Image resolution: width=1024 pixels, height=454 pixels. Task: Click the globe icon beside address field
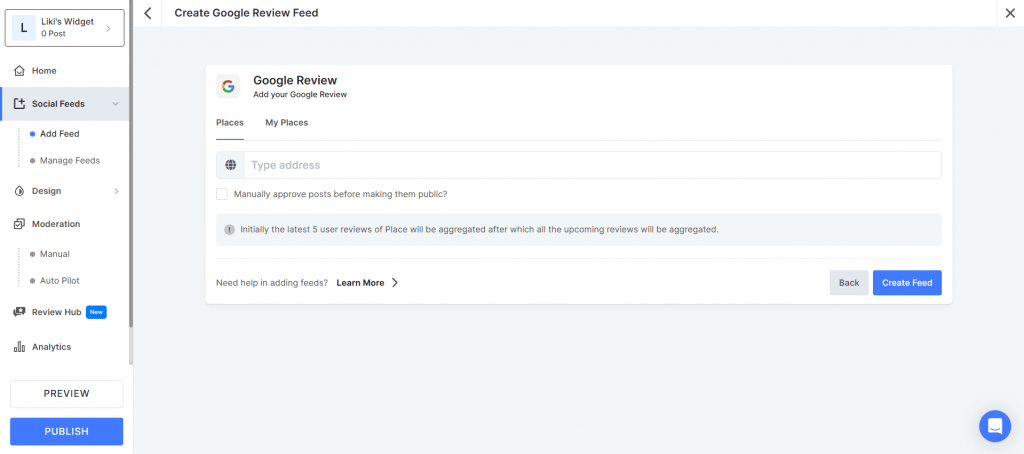click(231, 165)
